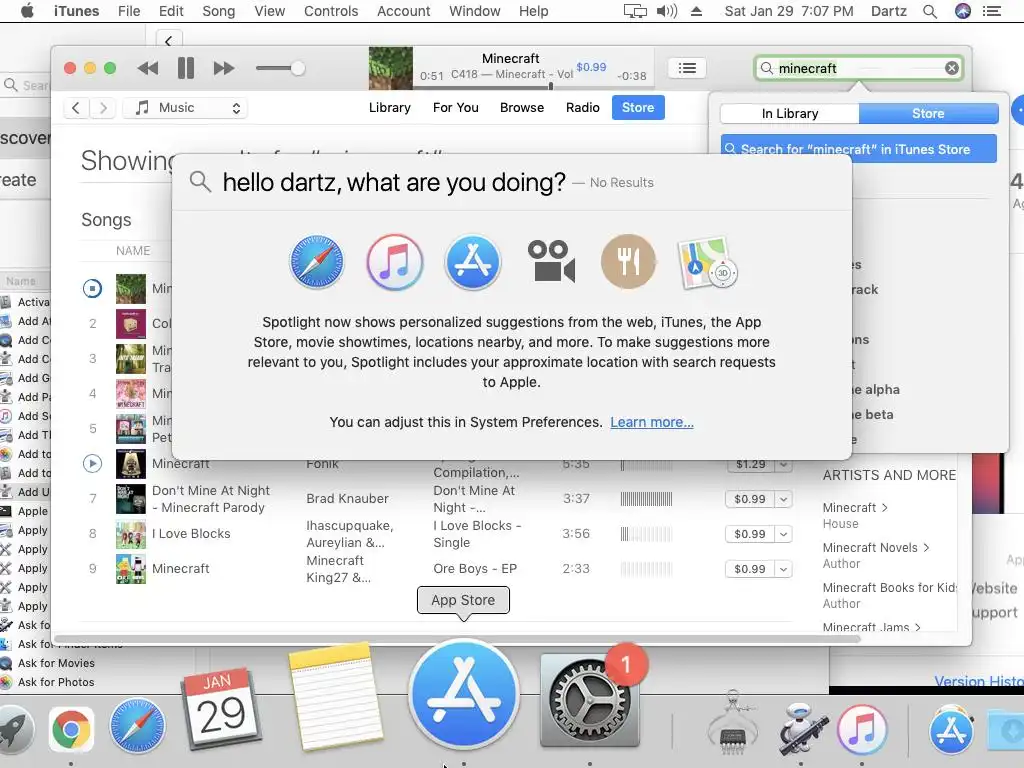This screenshot has width=1024, height=768.
Task: Toggle search scope to In Library
Action: click(790, 114)
